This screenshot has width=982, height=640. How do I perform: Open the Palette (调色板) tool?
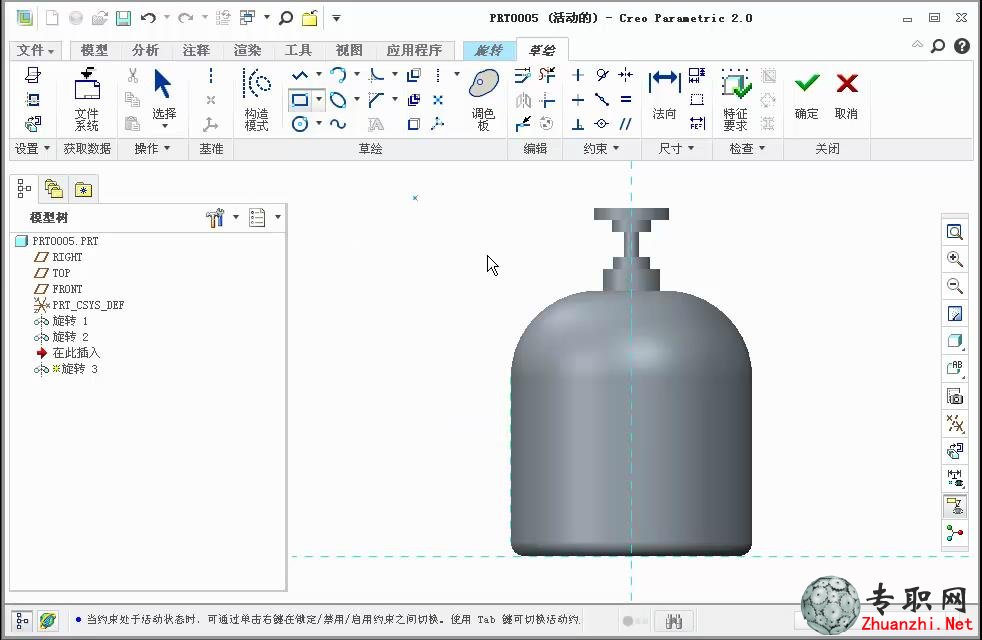[x=483, y=100]
